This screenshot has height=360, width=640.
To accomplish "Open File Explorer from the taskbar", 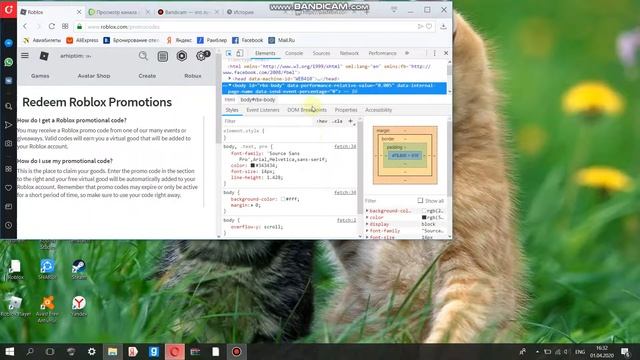I will point(113,351).
